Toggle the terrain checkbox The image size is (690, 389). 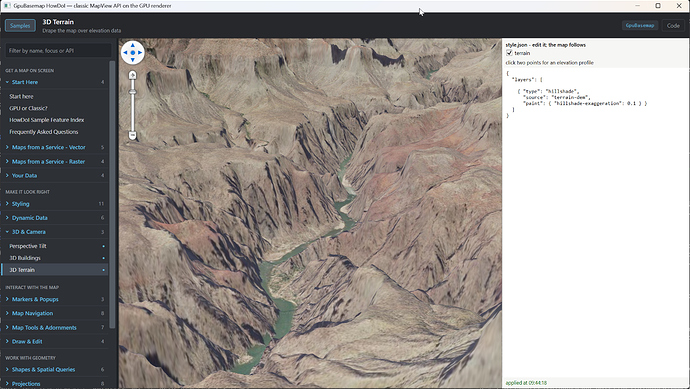click(509, 53)
